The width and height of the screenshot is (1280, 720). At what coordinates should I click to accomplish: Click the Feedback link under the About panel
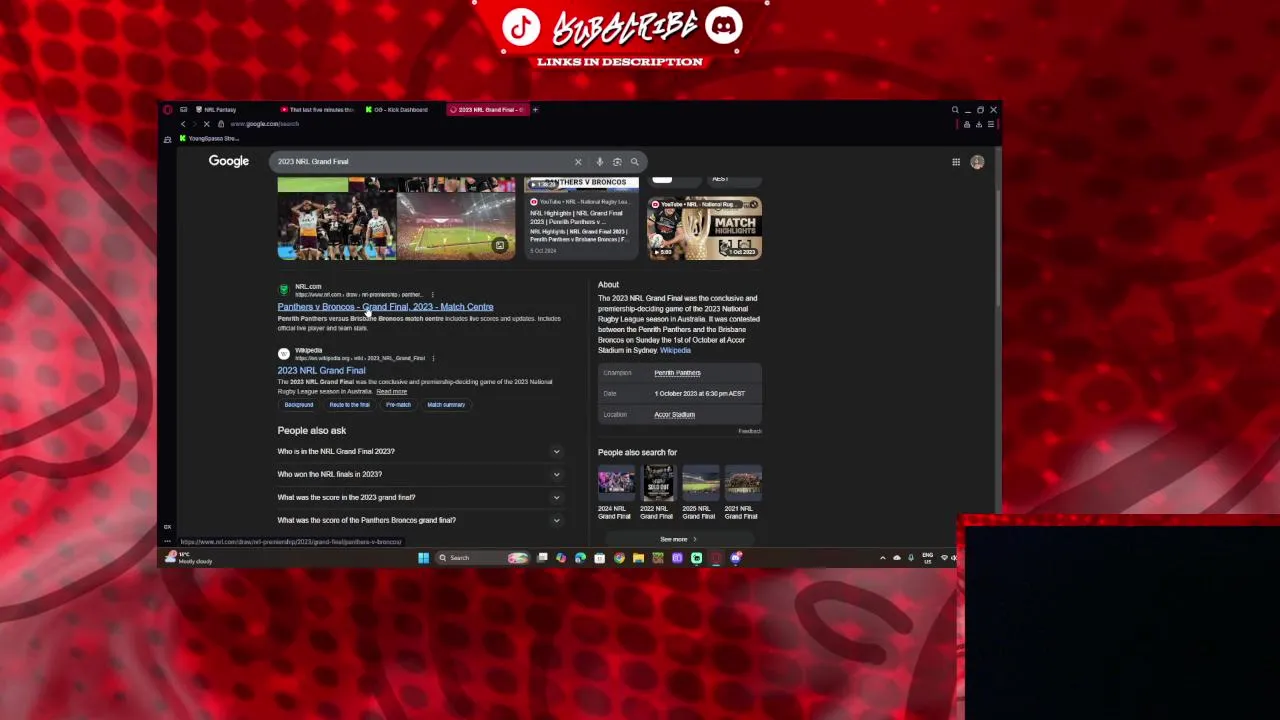750,431
